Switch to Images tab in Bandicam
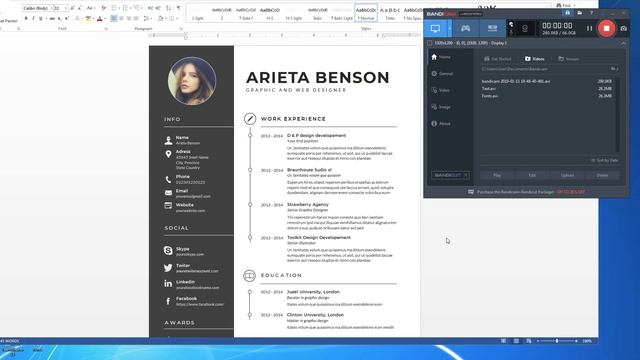The image size is (640, 360). 569,59
